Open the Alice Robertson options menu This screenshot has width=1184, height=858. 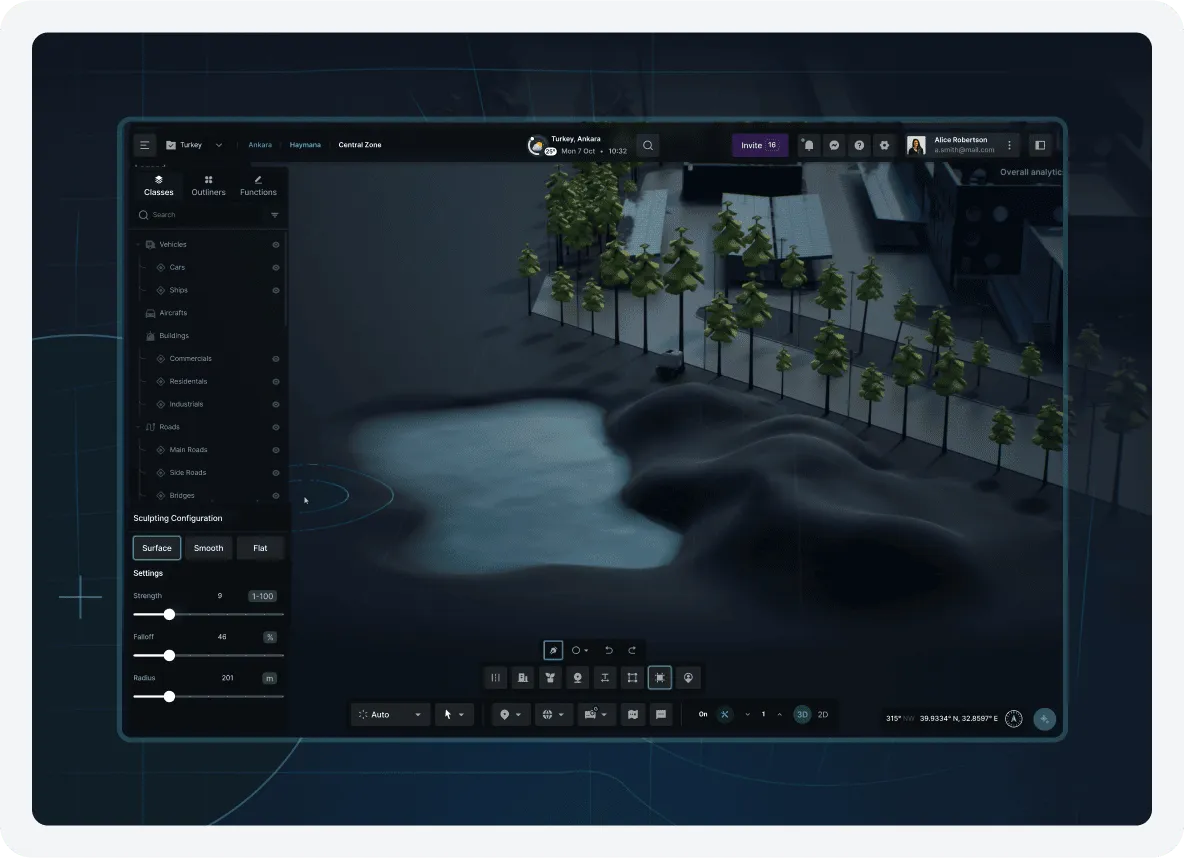point(1009,145)
